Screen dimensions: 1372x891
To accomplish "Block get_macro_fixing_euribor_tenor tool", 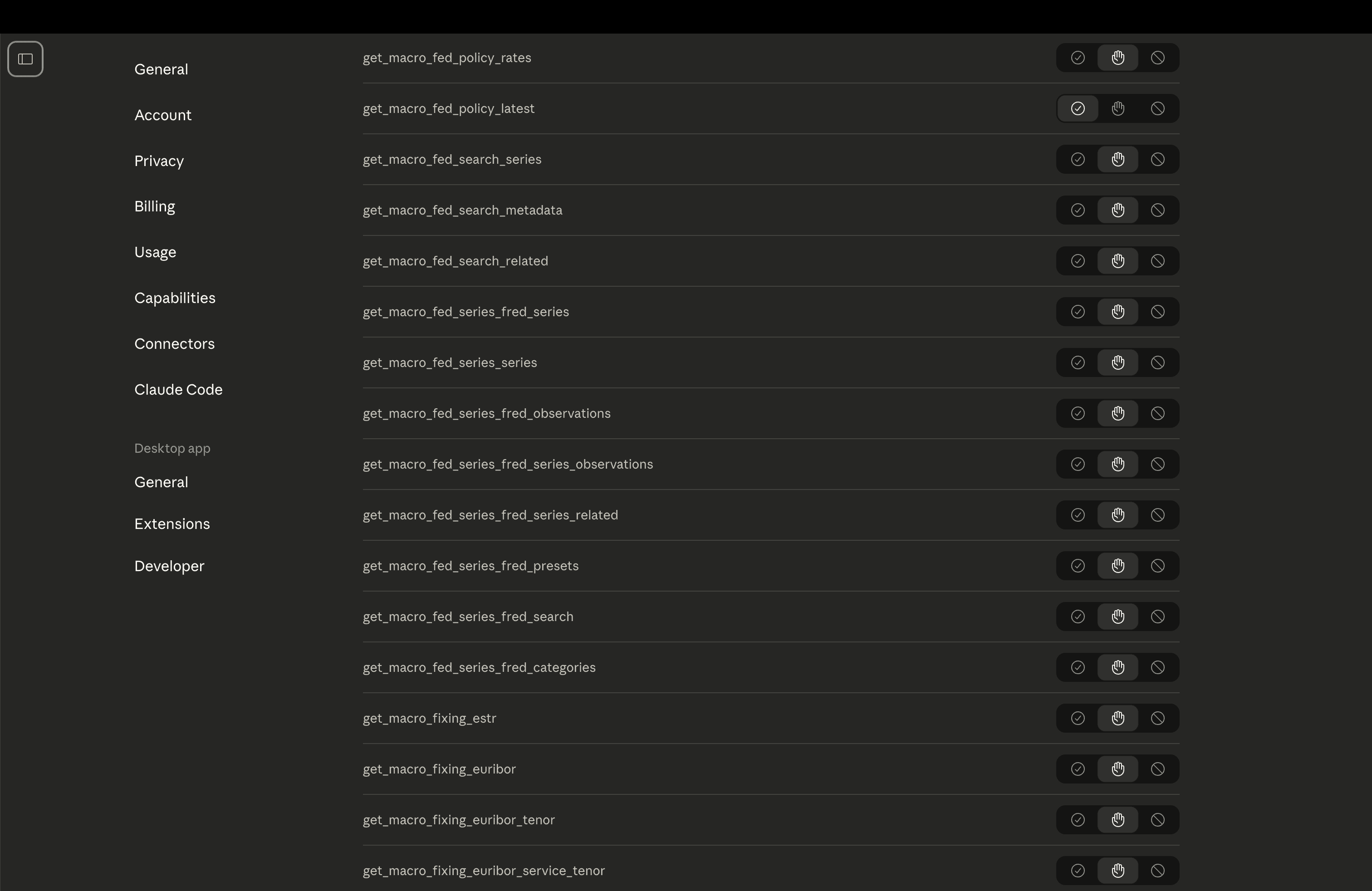I will (1157, 819).
